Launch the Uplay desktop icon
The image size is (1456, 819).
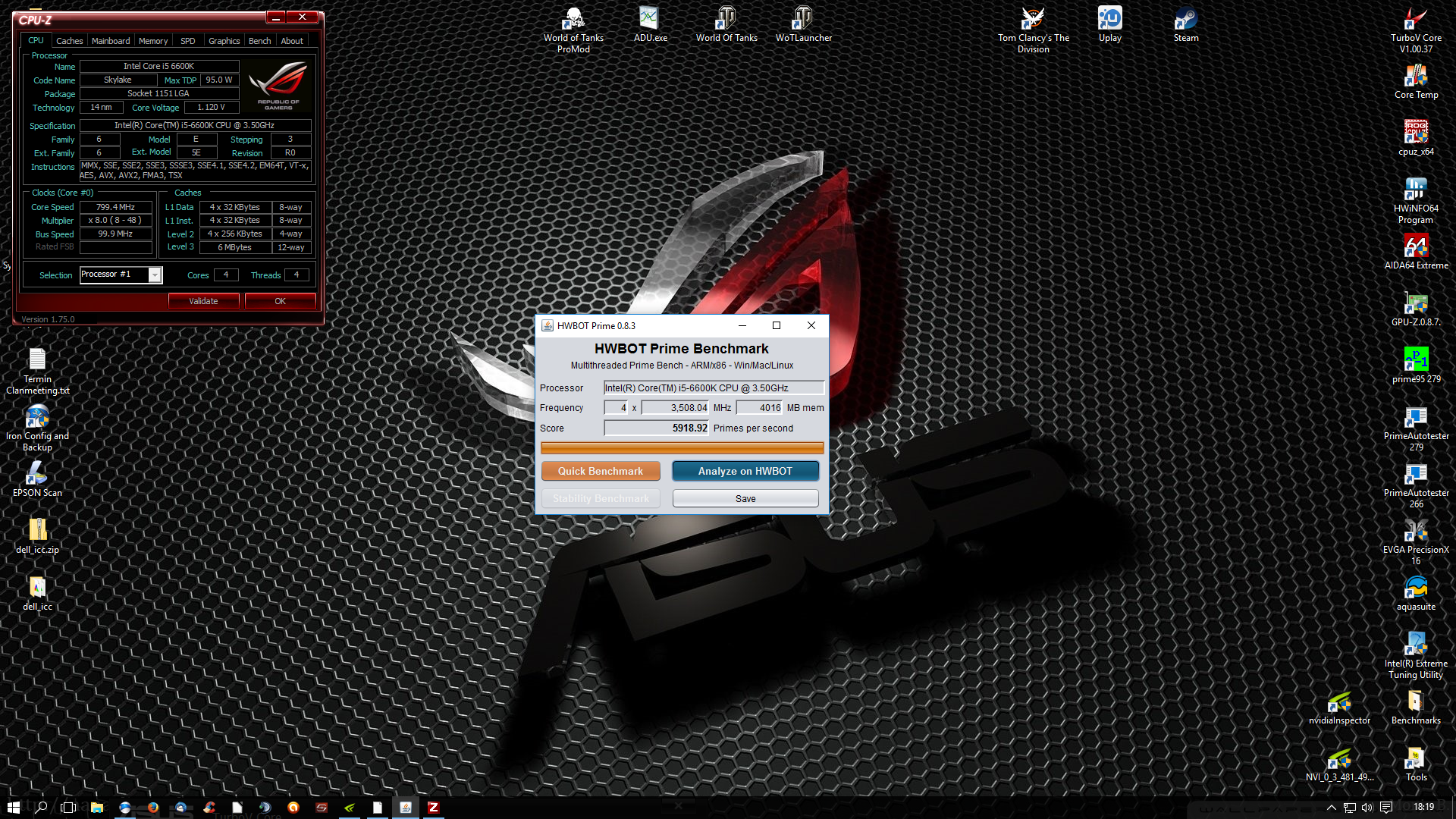(x=1109, y=24)
